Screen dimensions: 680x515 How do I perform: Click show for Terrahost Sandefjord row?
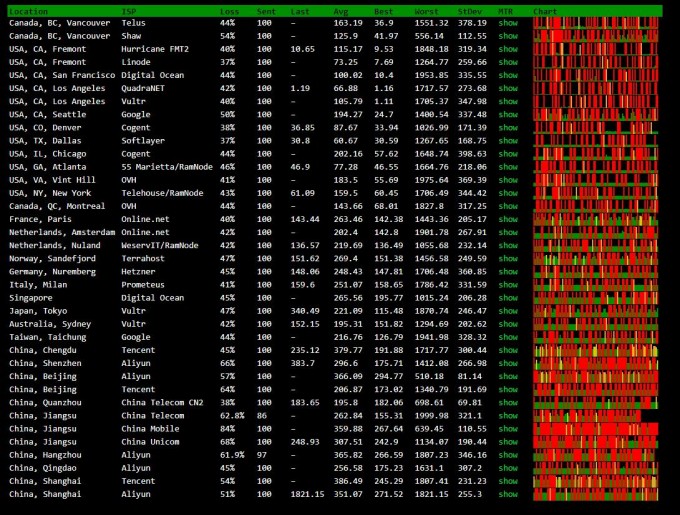click(508, 258)
